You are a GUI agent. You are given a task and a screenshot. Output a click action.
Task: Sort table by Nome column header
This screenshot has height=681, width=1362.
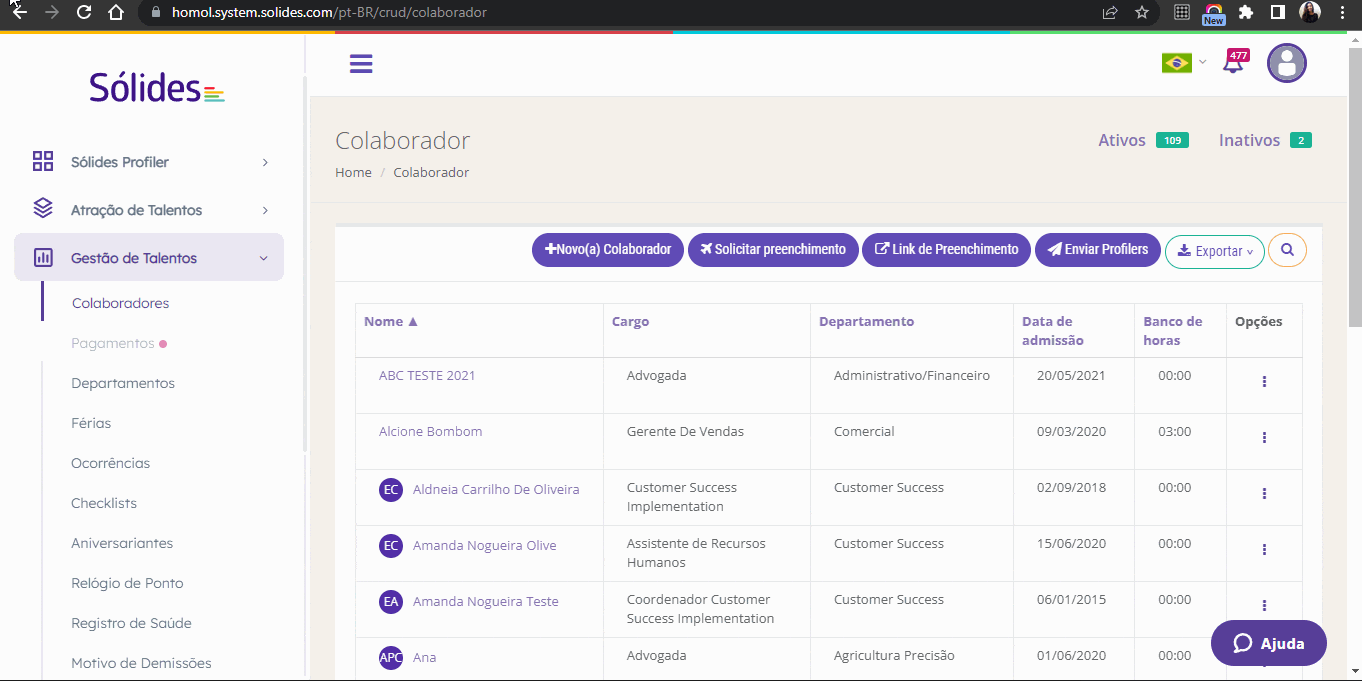(391, 322)
